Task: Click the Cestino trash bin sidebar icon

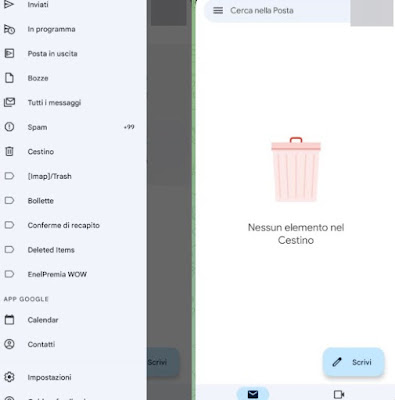Action: point(9,152)
